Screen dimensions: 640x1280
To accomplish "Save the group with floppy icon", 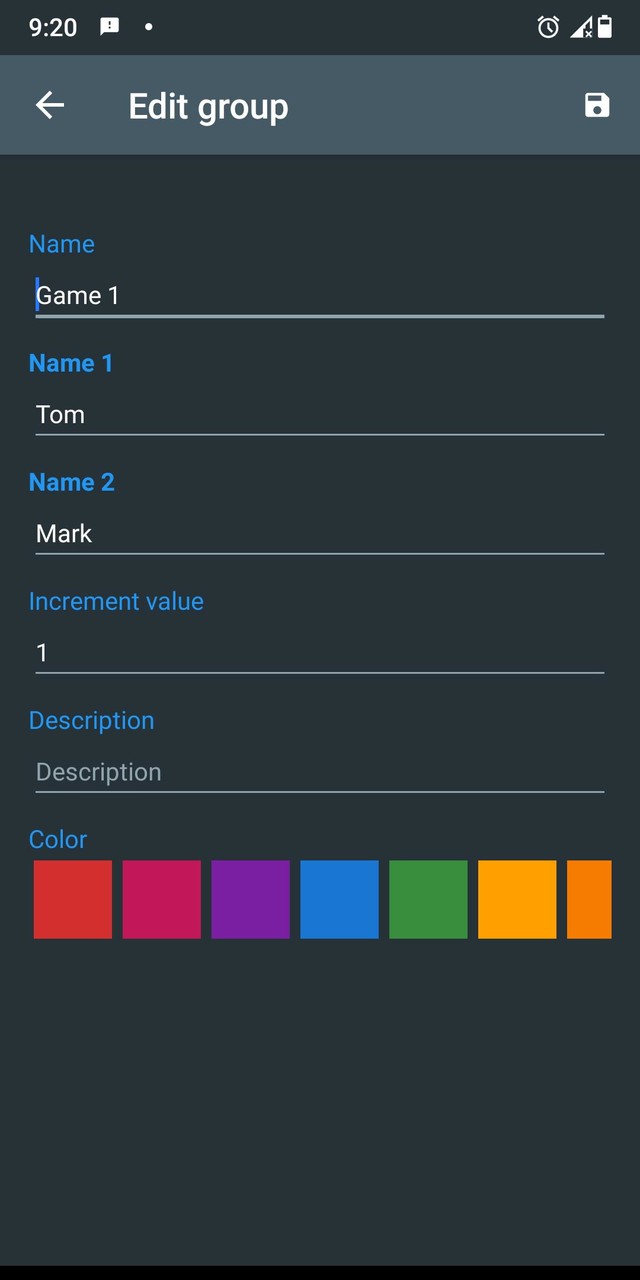I will pos(597,105).
